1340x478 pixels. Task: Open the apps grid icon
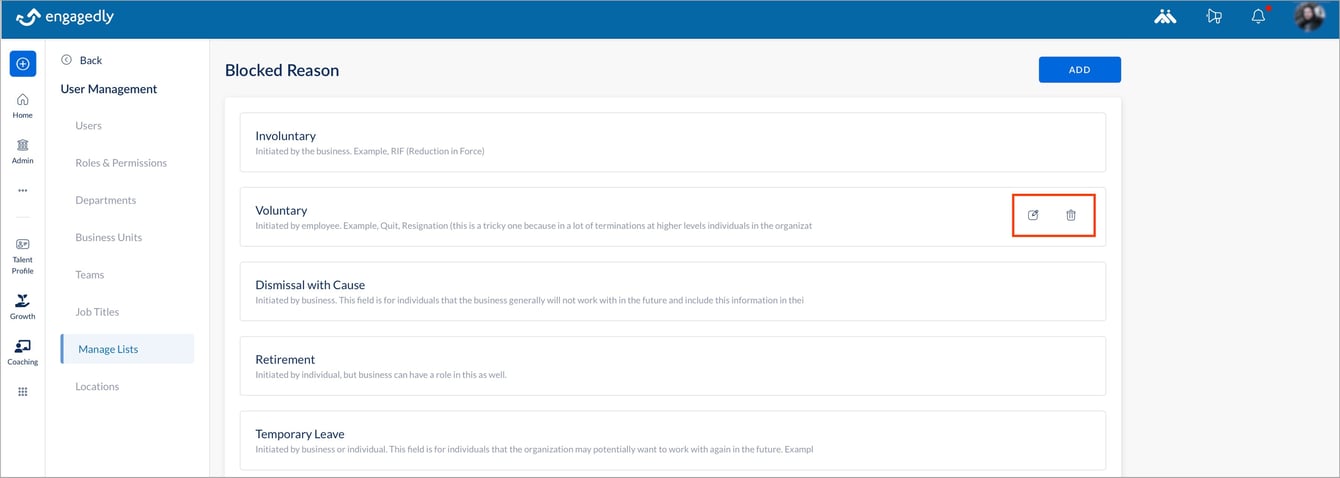point(23,392)
